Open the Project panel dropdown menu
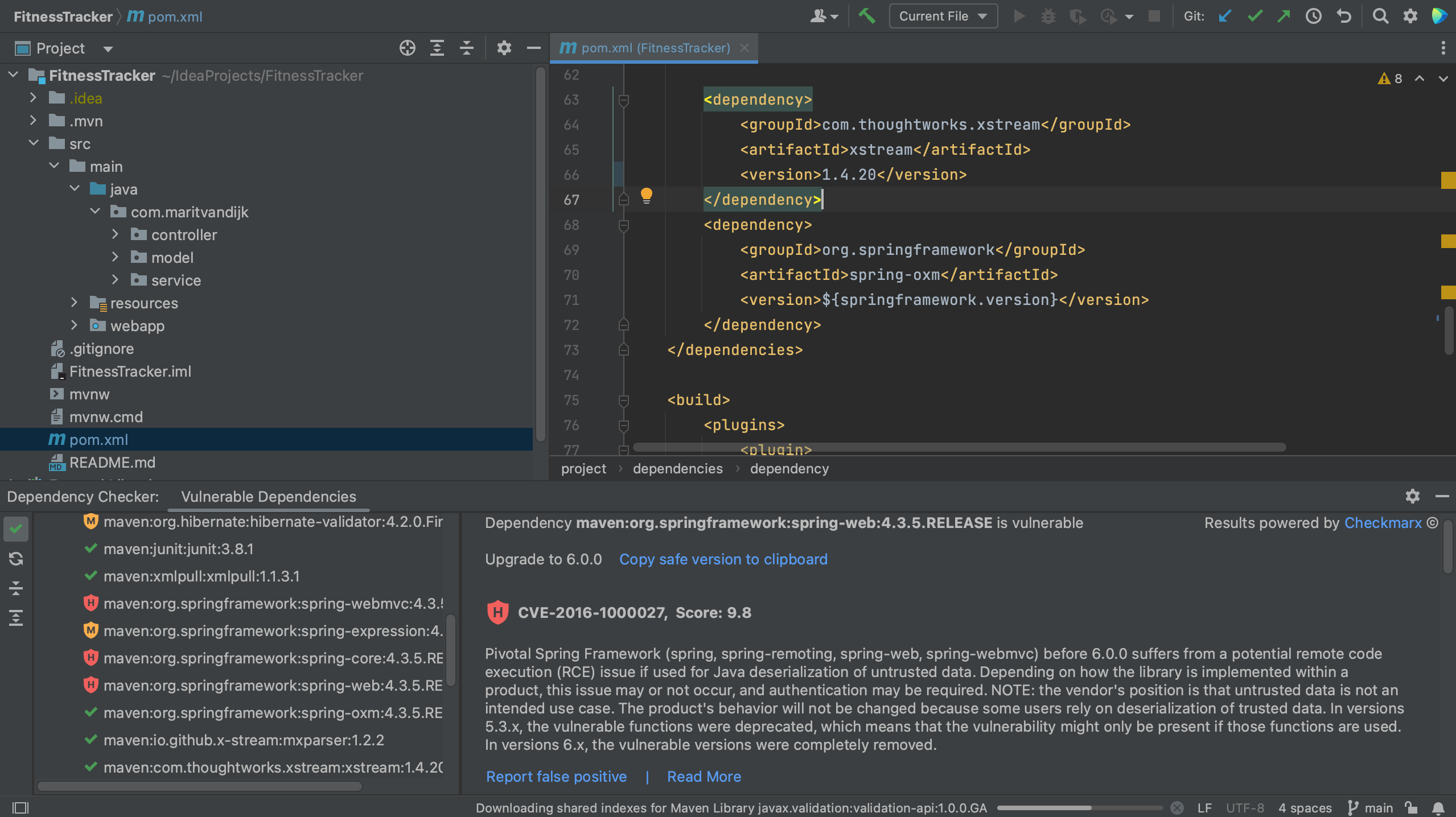The image size is (1456, 817). [108, 47]
